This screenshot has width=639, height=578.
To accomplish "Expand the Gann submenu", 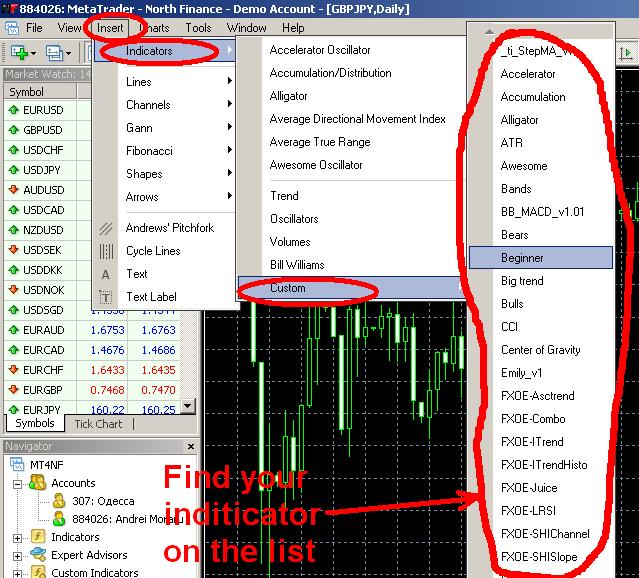I will pos(164,128).
